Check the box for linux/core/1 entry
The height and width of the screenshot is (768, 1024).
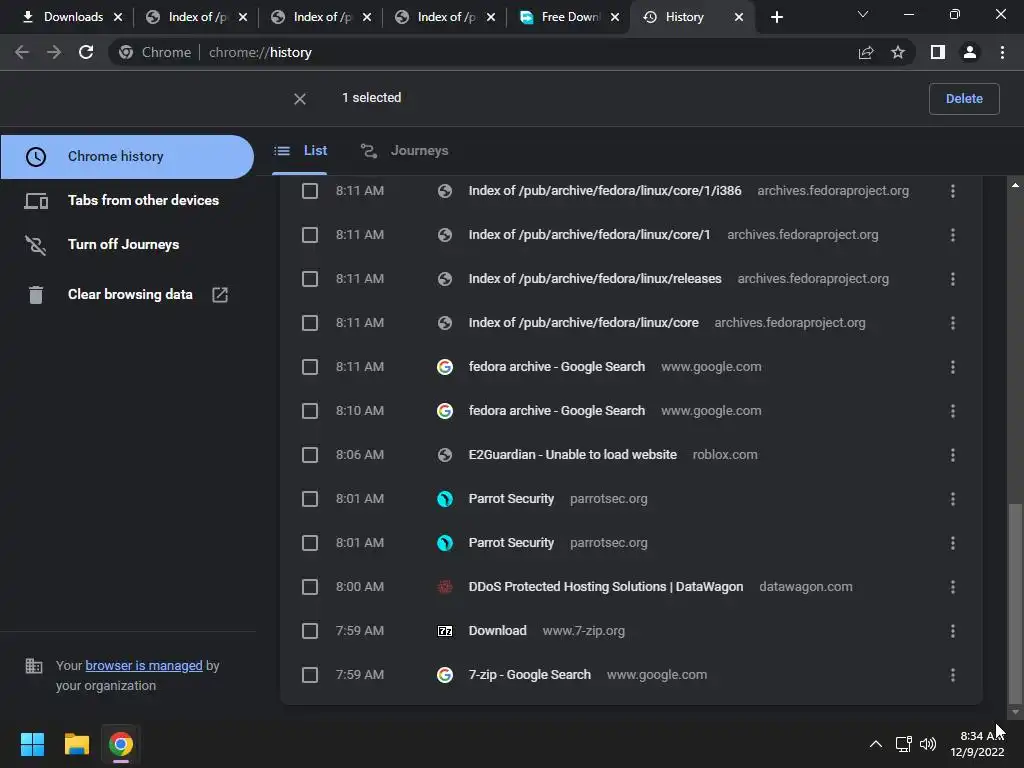point(310,234)
